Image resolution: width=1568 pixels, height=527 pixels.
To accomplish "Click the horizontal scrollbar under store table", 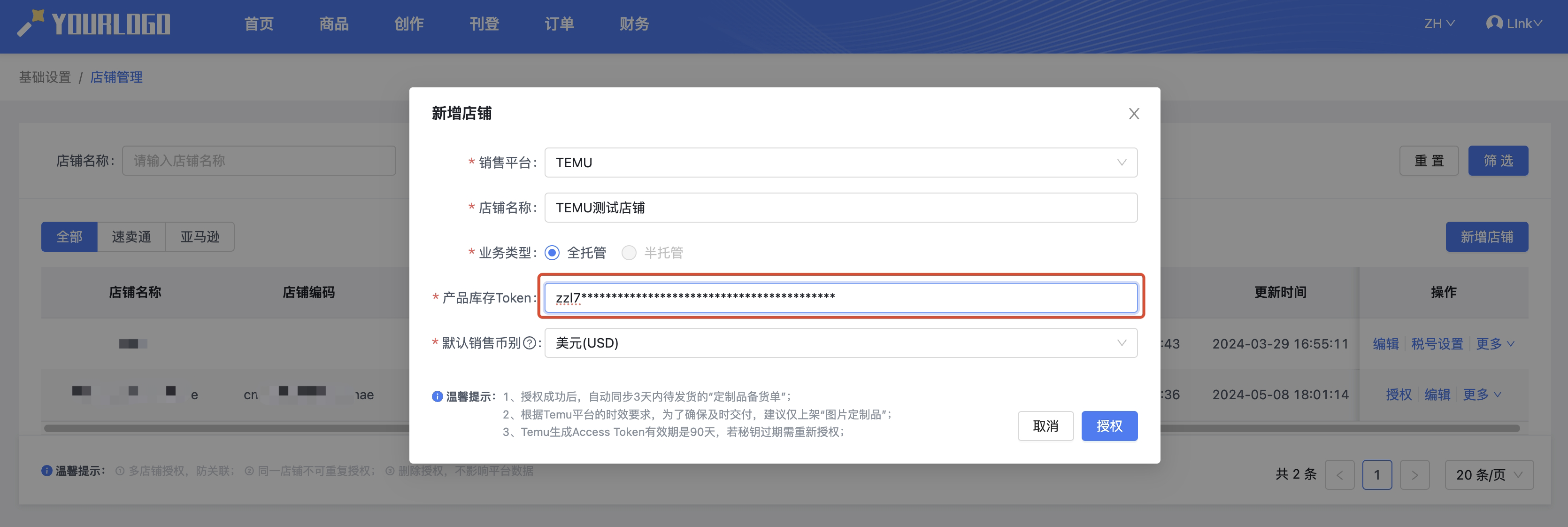I will coord(225,428).
